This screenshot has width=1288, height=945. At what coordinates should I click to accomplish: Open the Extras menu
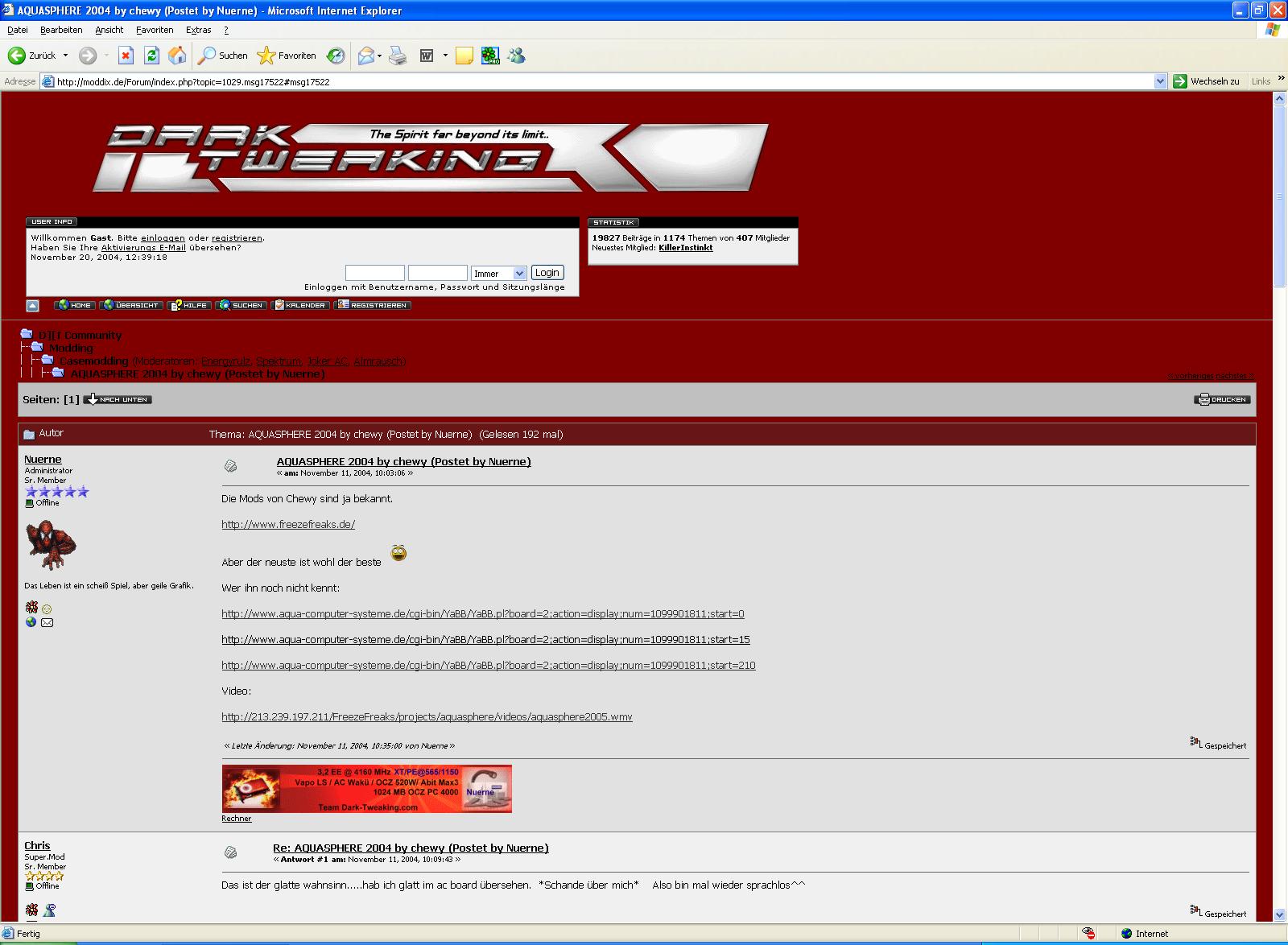tap(198, 30)
